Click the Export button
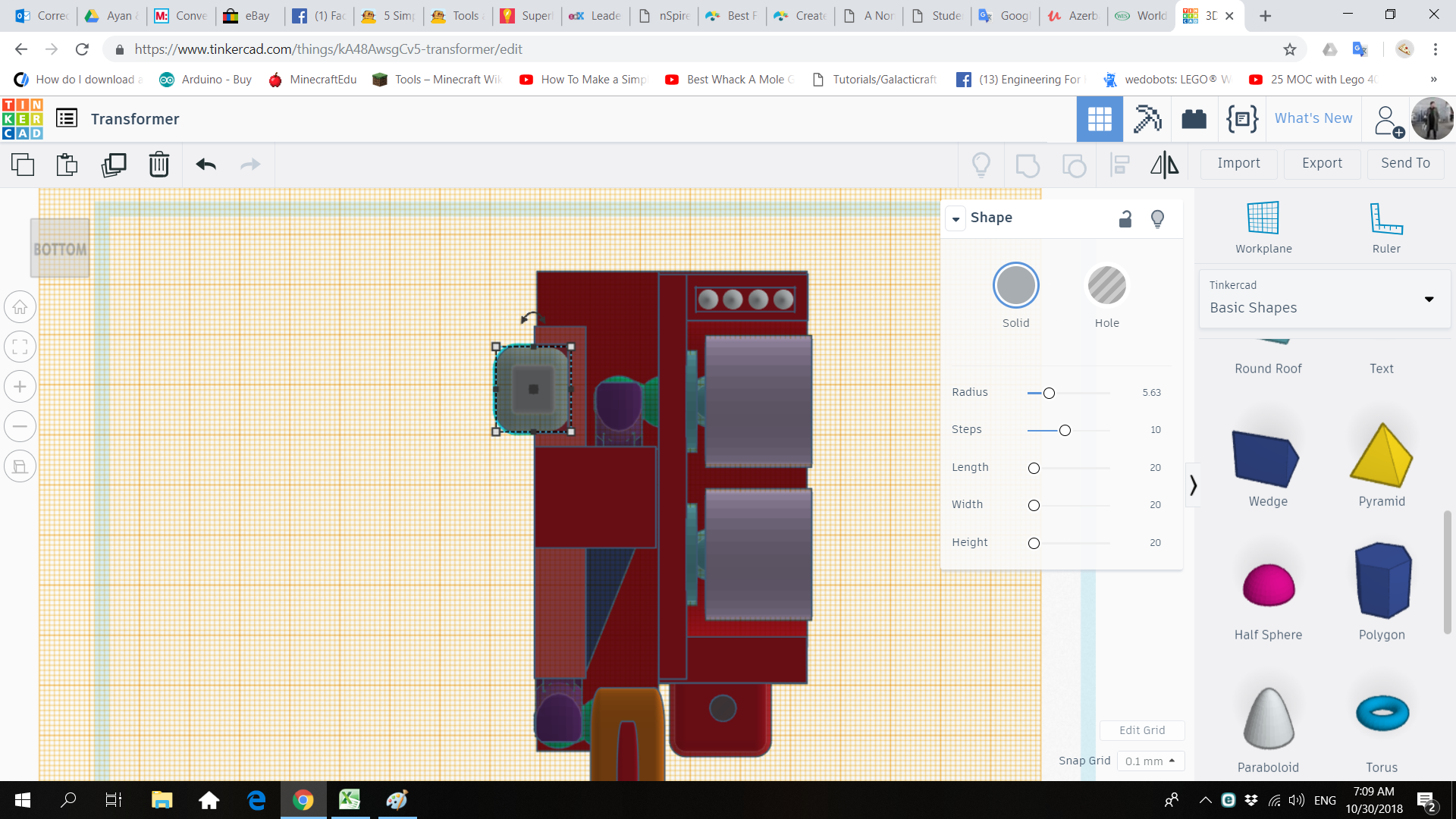Screen dimensions: 1456x819 click(x=1321, y=164)
